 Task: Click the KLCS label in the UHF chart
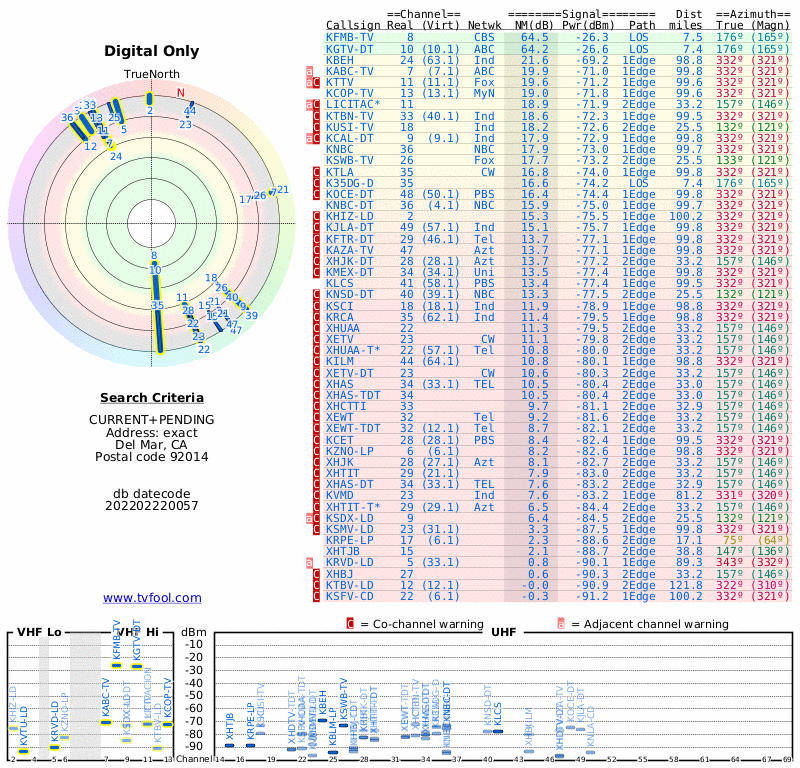click(x=498, y=714)
